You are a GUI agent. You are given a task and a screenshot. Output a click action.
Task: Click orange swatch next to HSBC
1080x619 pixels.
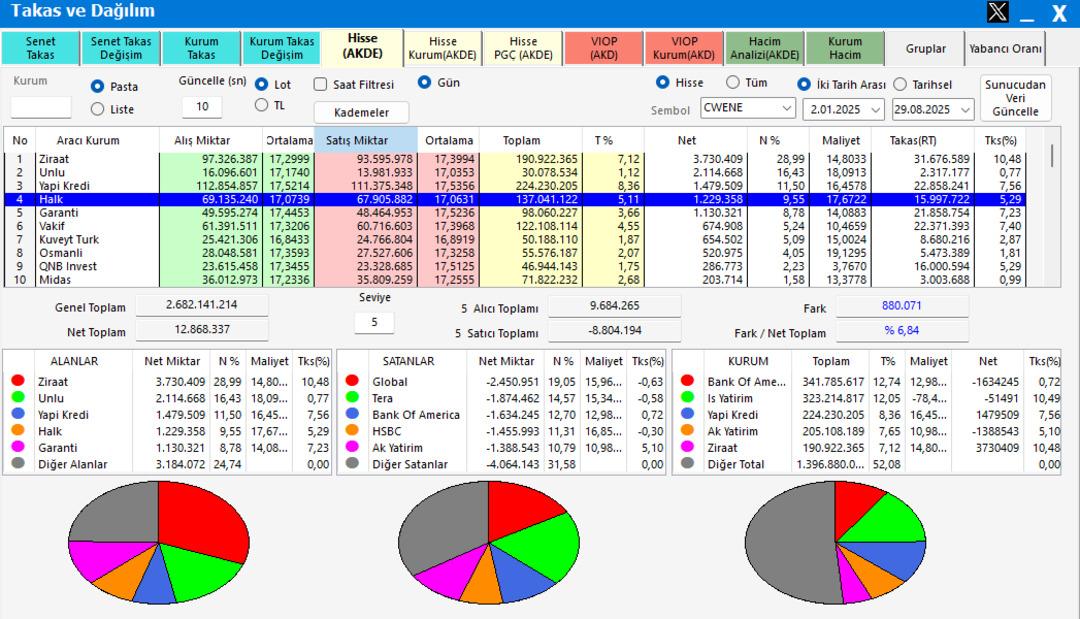pos(352,430)
